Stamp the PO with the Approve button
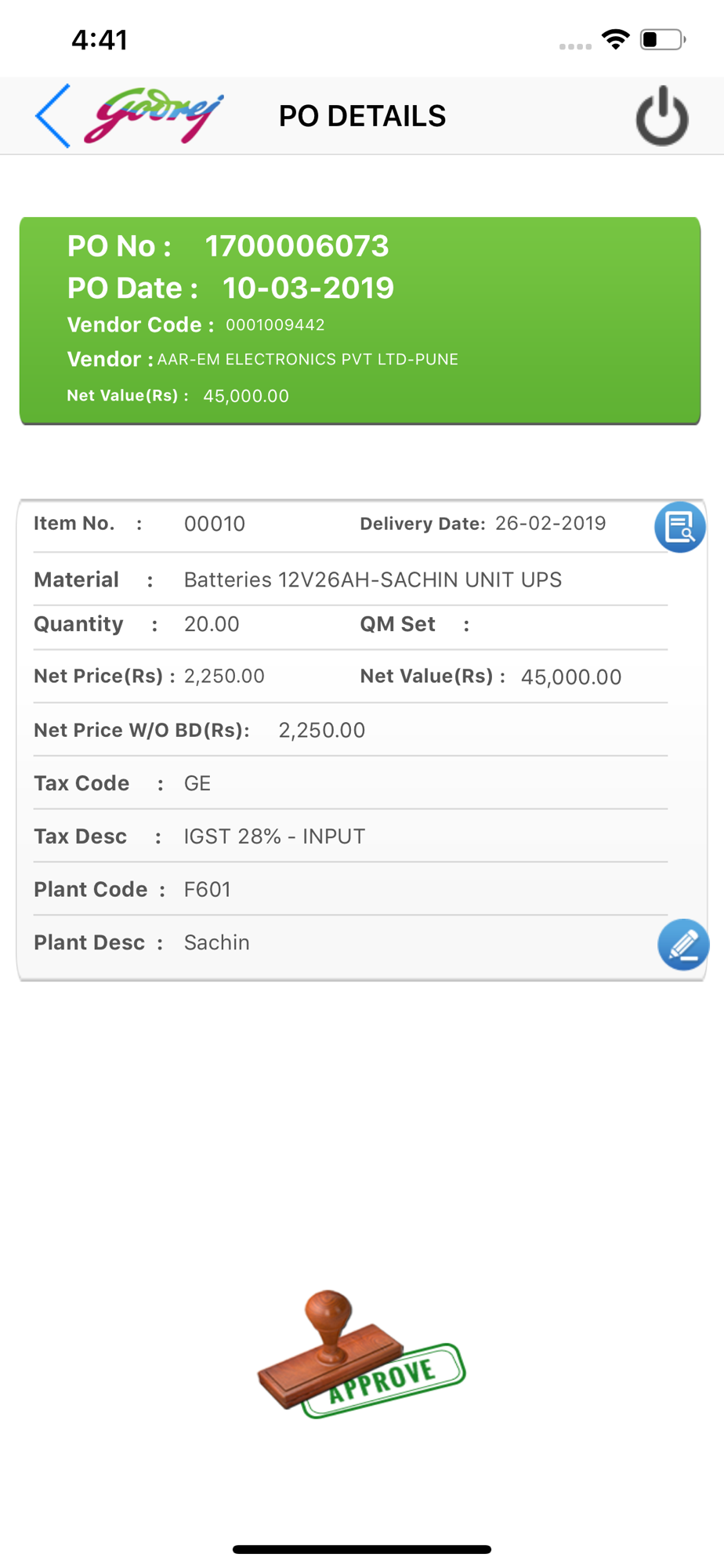724x1568 pixels. (x=361, y=1354)
